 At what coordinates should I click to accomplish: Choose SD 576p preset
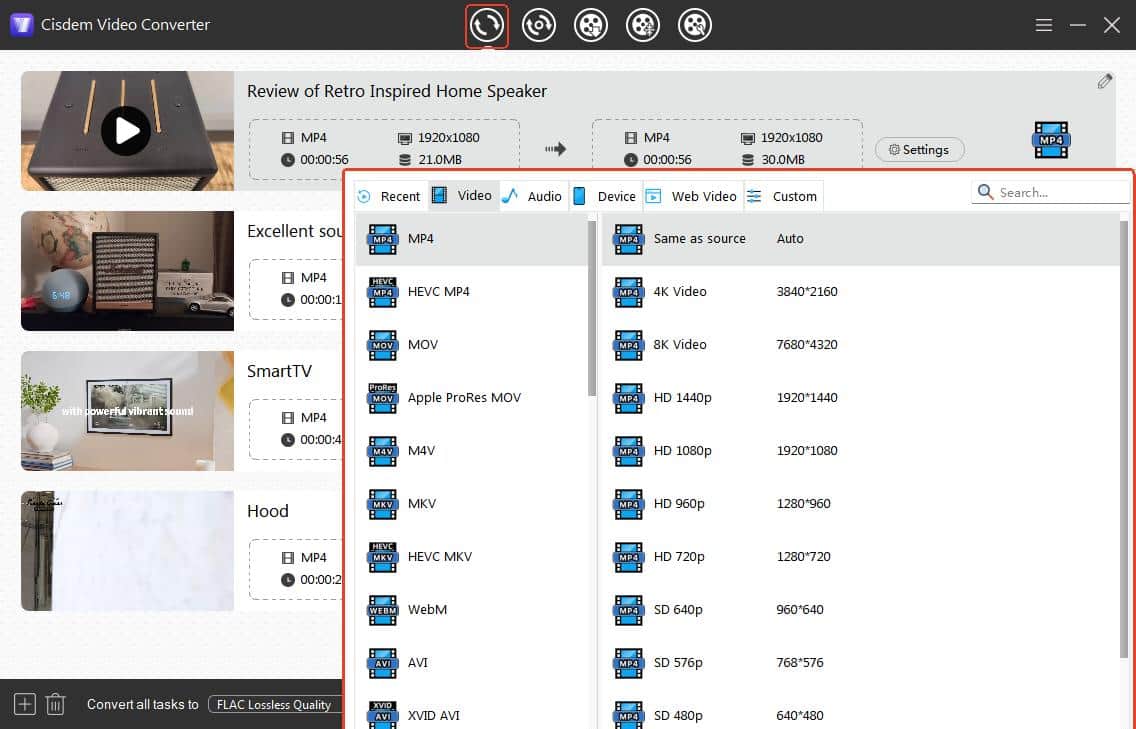click(x=860, y=662)
